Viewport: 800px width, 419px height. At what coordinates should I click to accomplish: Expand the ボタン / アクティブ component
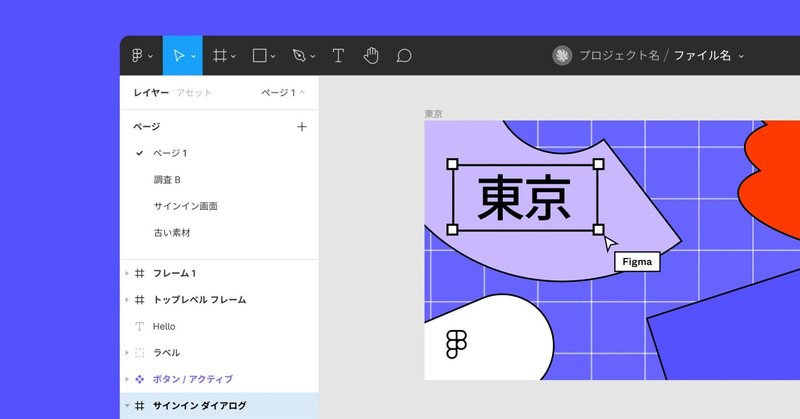click(x=127, y=379)
